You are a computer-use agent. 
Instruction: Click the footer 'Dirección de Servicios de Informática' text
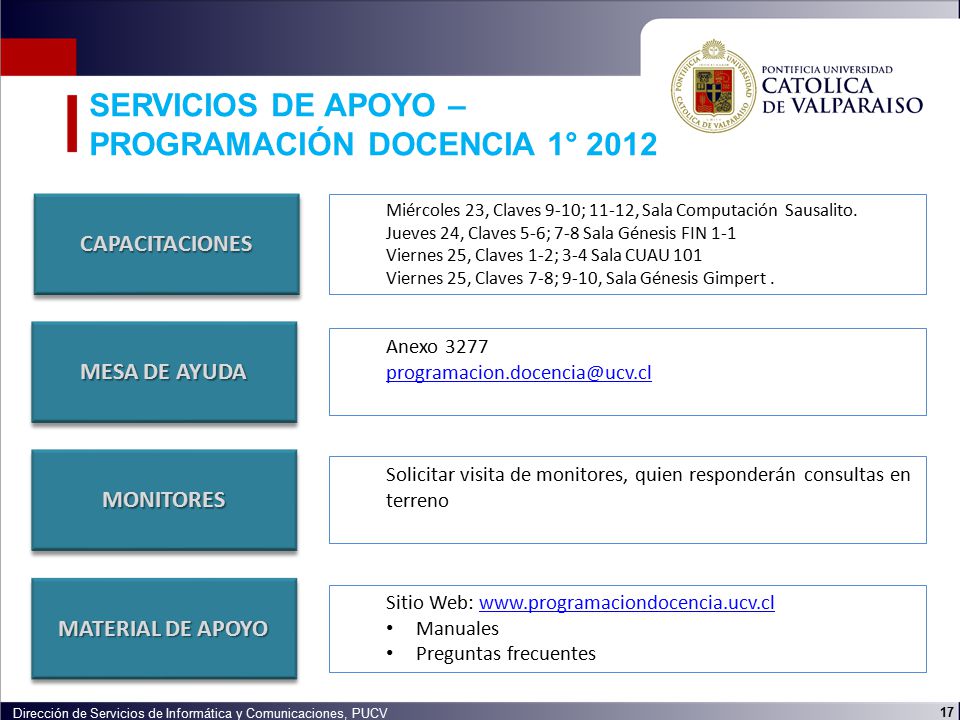point(200,713)
